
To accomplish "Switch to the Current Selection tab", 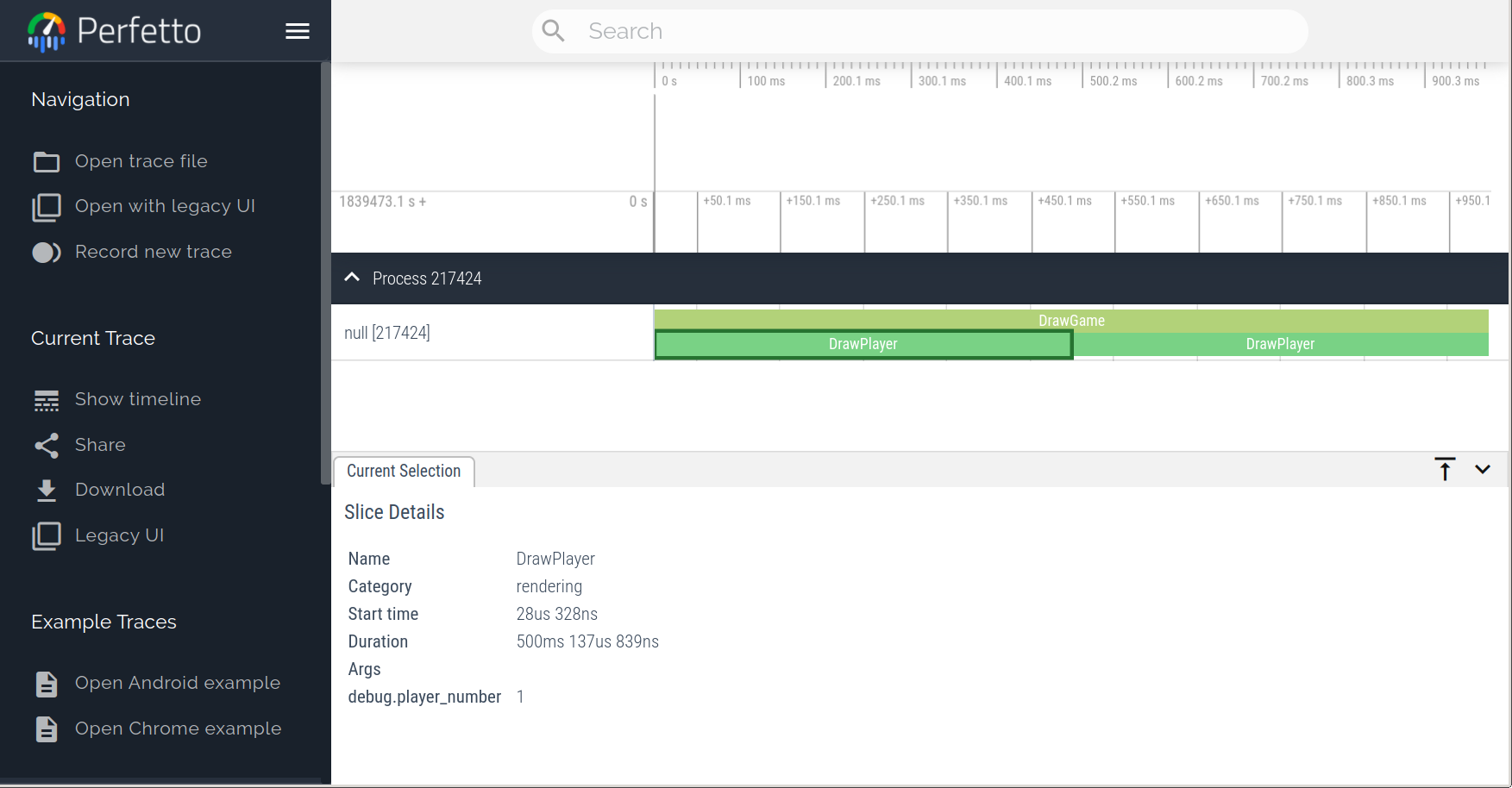I will (403, 471).
